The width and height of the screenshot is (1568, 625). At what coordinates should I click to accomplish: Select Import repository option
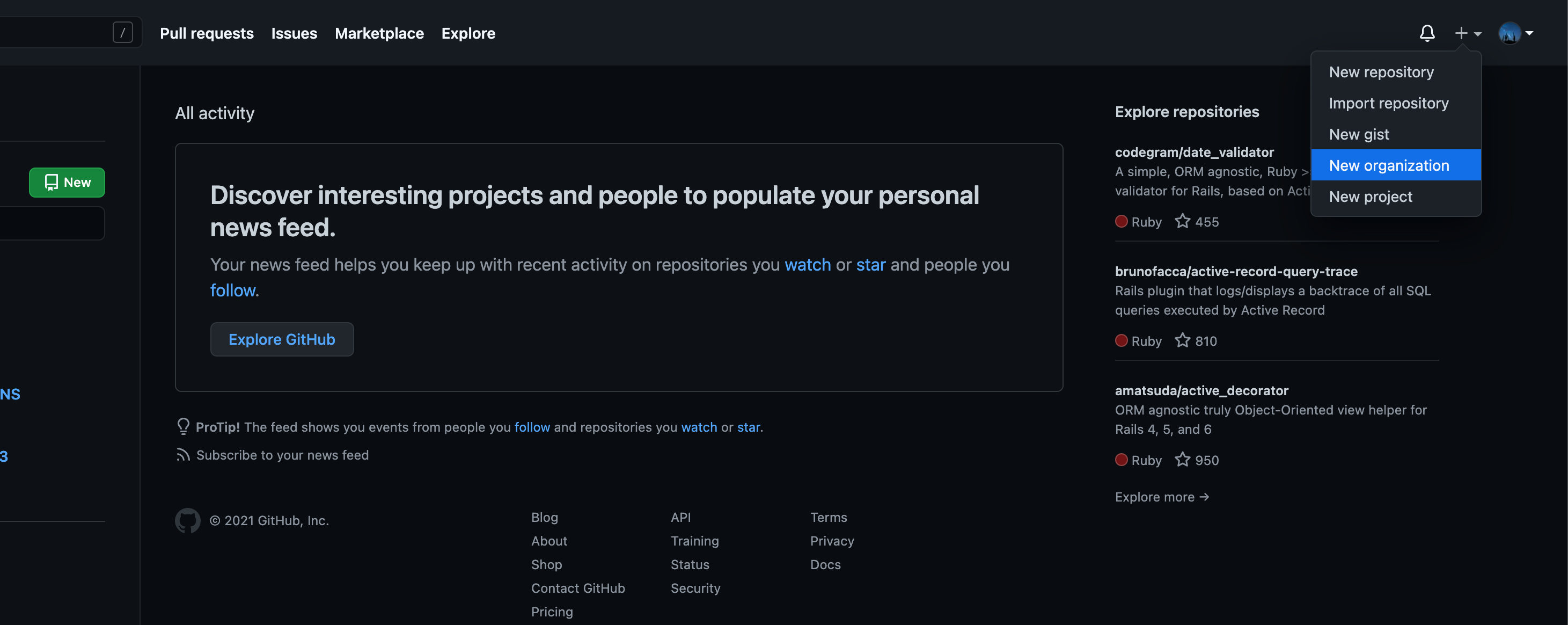coord(1388,103)
